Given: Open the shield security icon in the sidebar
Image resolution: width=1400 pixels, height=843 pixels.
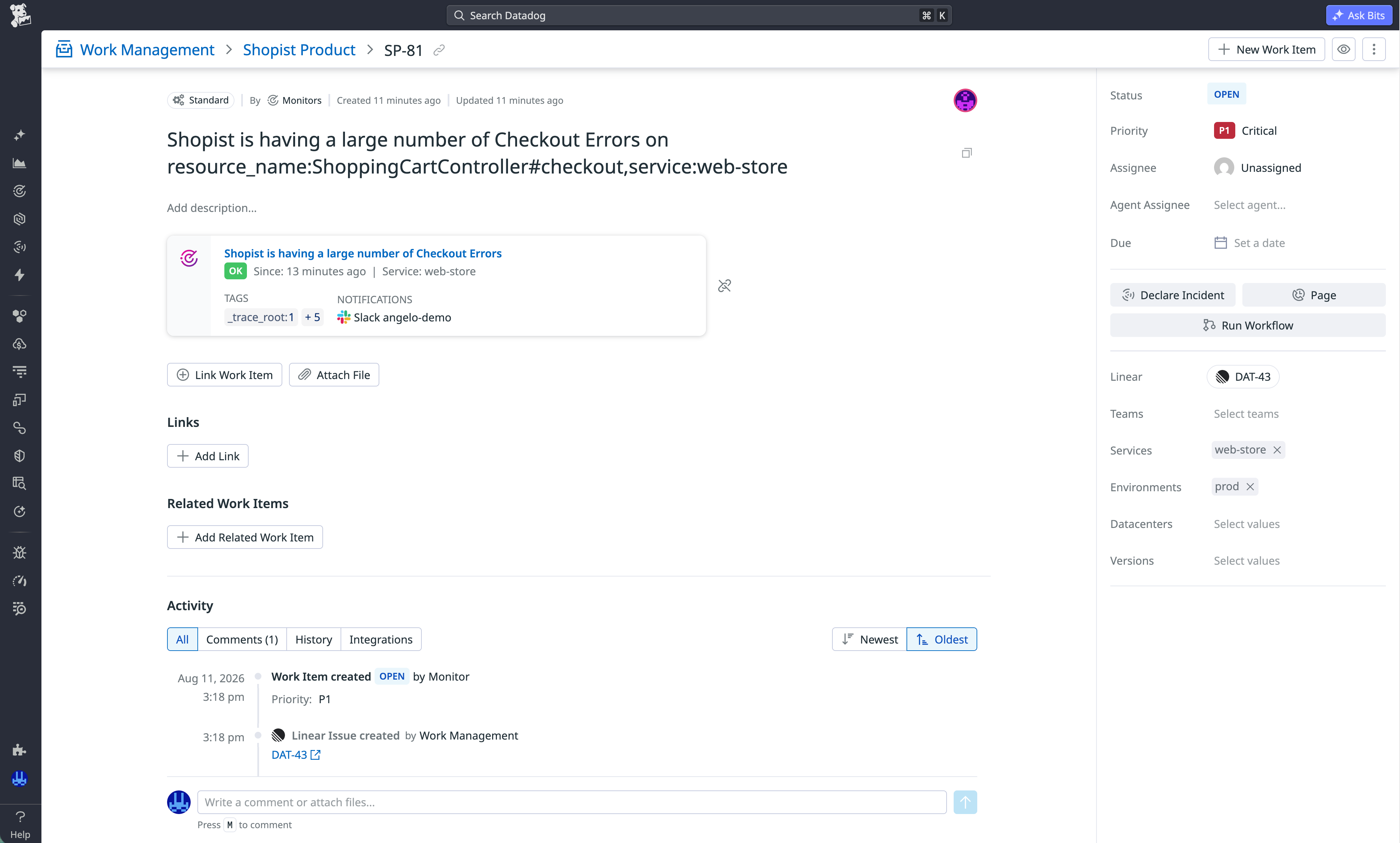Looking at the screenshot, I should (20, 456).
